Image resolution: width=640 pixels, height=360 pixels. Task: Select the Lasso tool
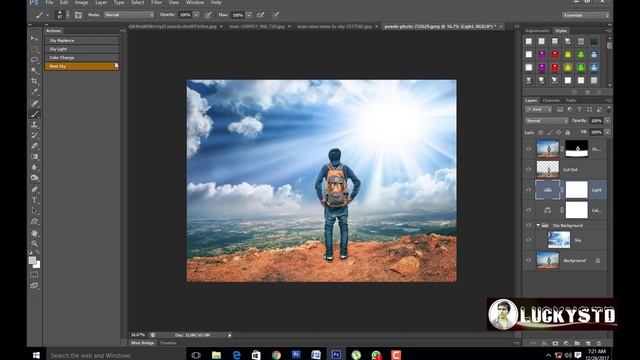(x=34, y=60)
